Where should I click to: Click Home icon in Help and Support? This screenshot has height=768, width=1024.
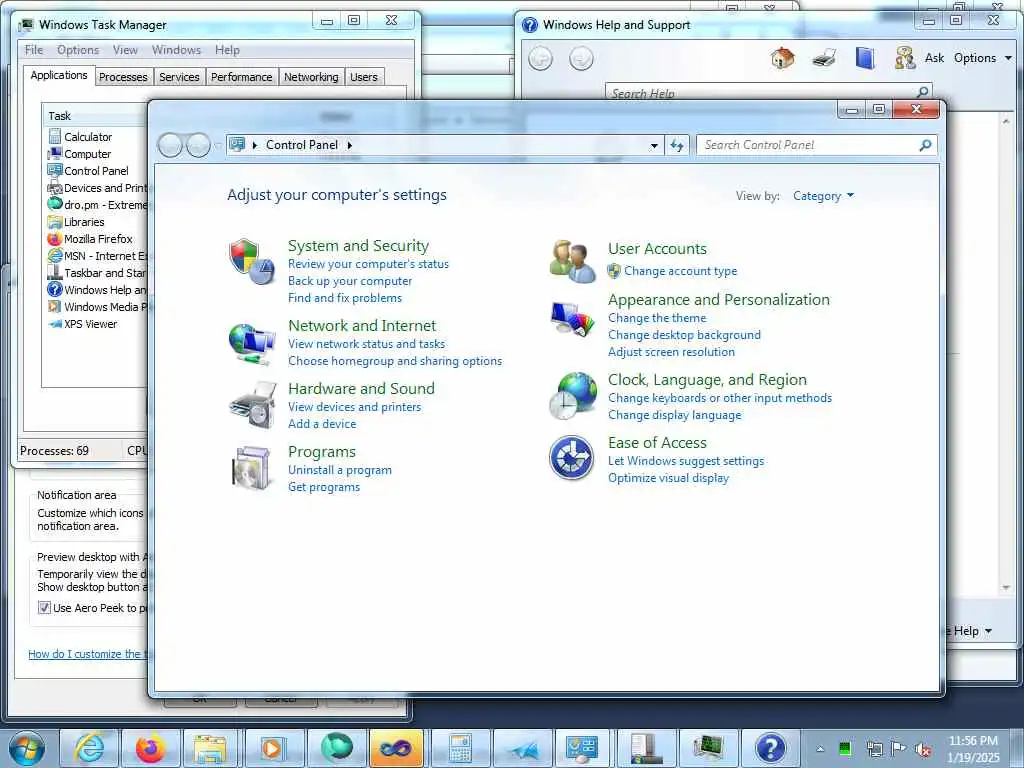pyautogui.click(x=782, y=58)
